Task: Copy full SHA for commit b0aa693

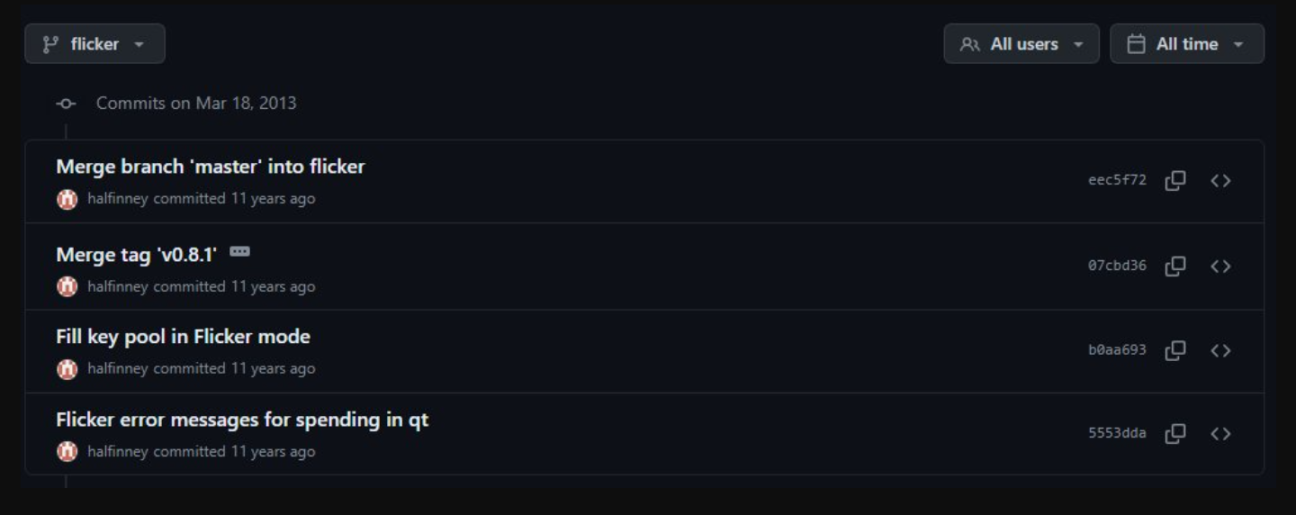Action: 1176,350
